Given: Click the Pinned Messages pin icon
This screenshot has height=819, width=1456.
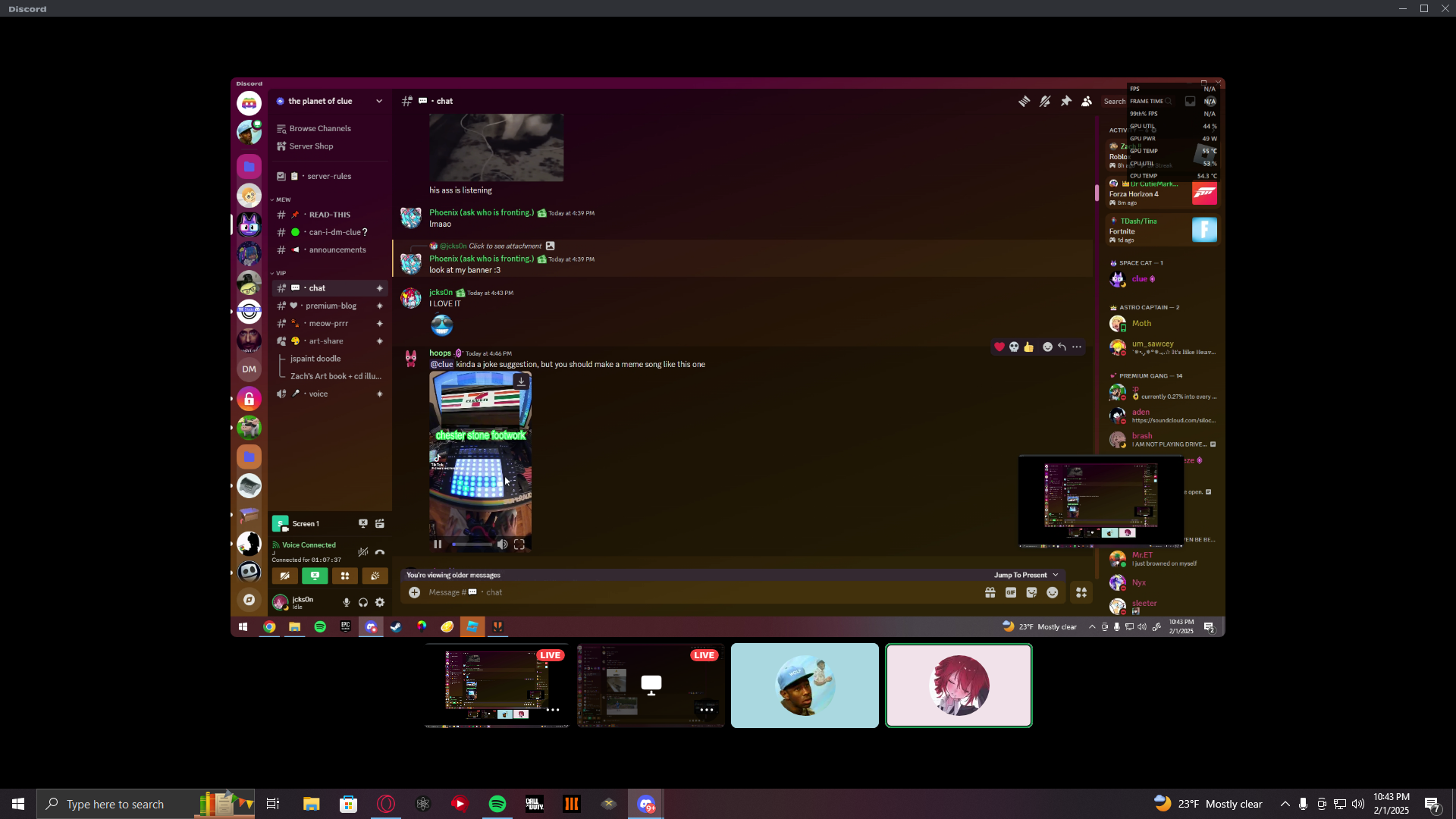Looking at the screenshot, I should coord(1065,101).
